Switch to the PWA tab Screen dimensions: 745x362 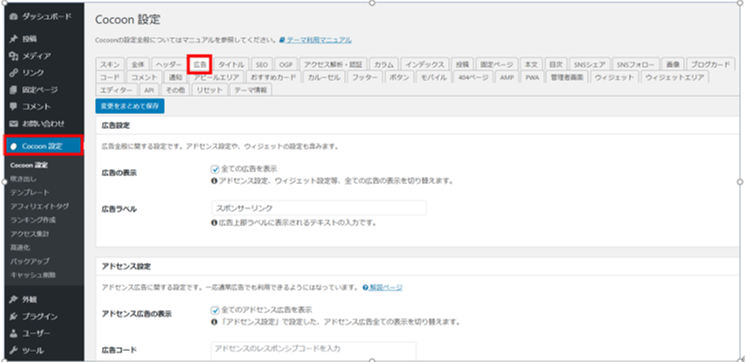coord(532,77)
